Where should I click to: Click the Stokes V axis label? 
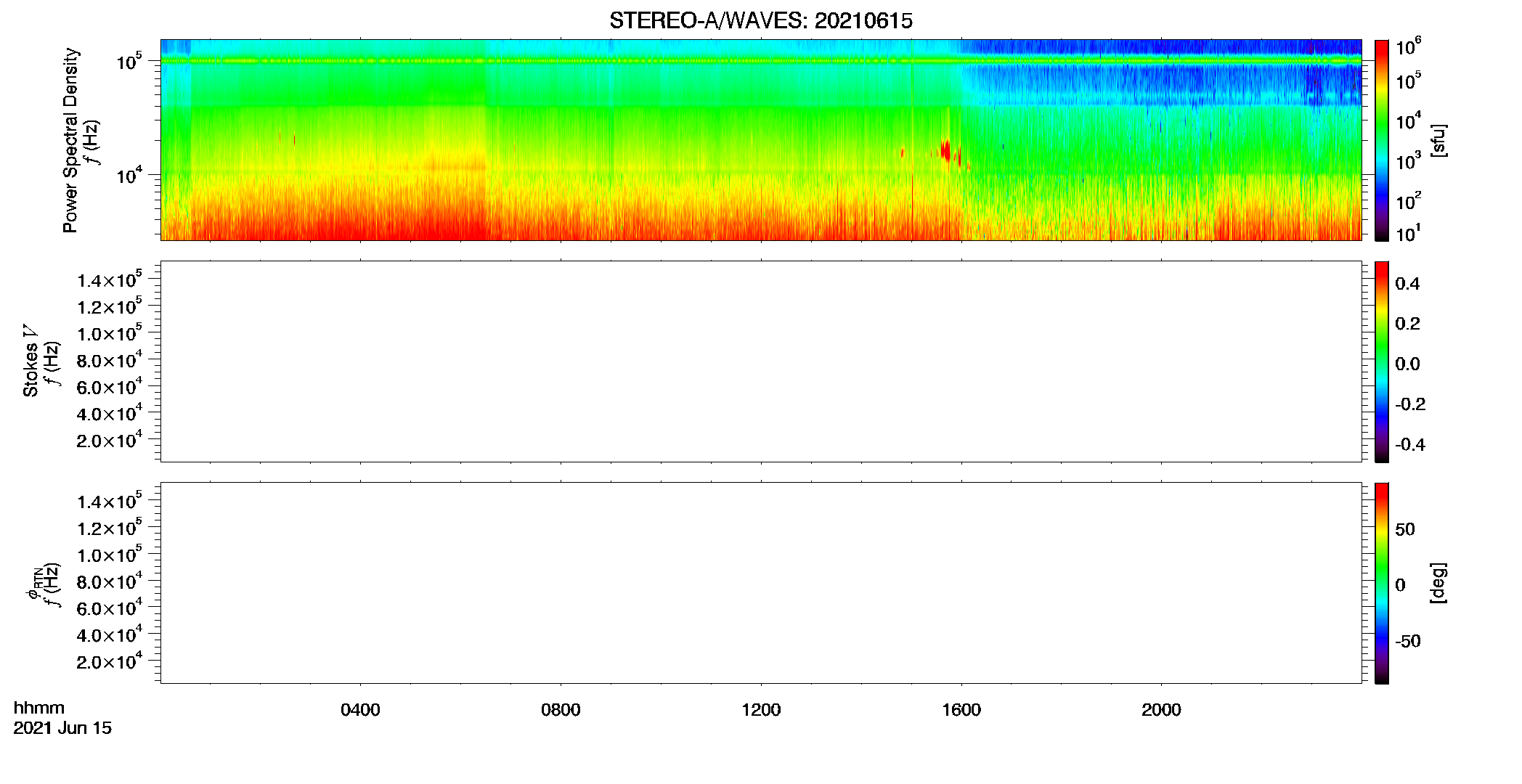point(30,361)
